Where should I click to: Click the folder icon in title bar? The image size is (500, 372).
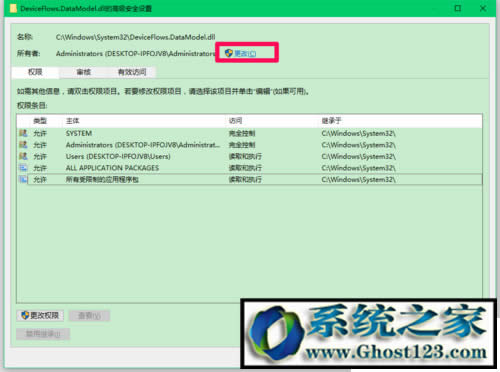[x=13, y=8]
